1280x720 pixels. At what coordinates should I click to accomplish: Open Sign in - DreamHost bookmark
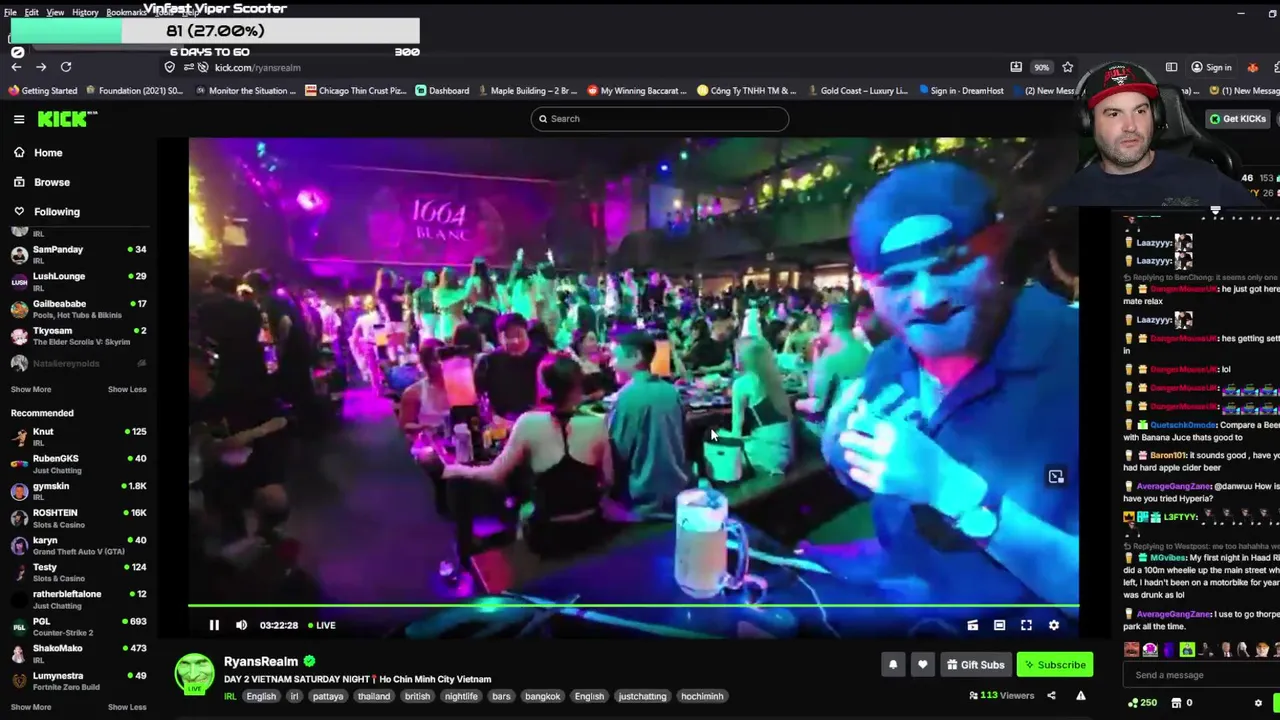(960, 91)
